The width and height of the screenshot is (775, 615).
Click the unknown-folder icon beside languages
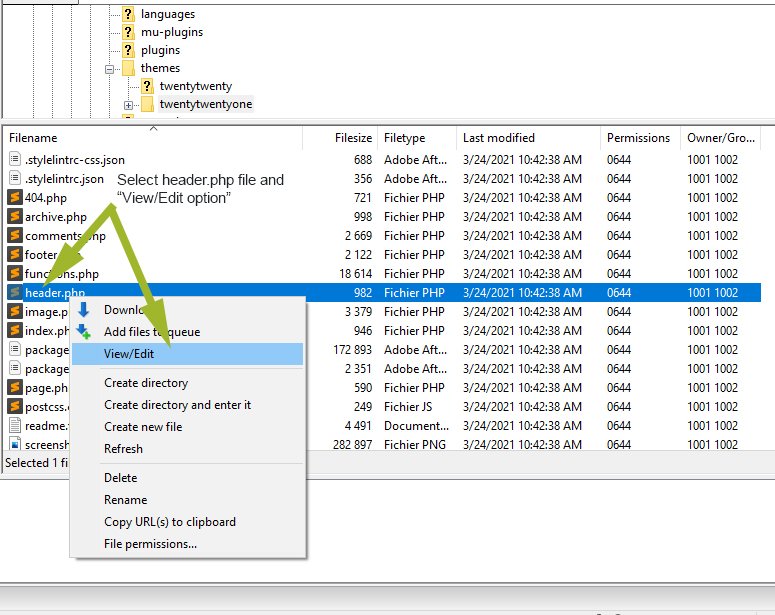128,14
